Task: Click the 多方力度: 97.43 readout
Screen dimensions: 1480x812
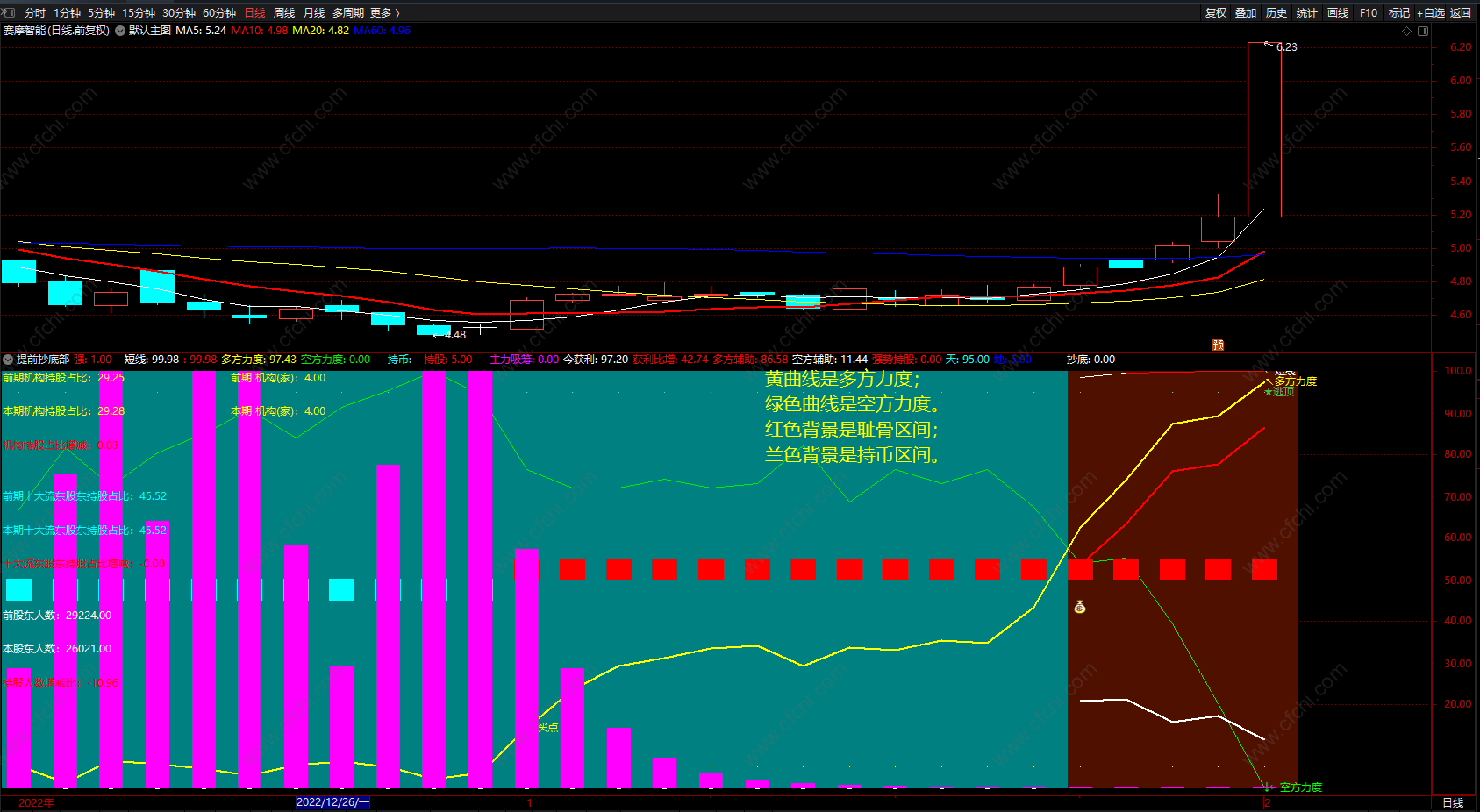Action: click(x=259, y=360)
